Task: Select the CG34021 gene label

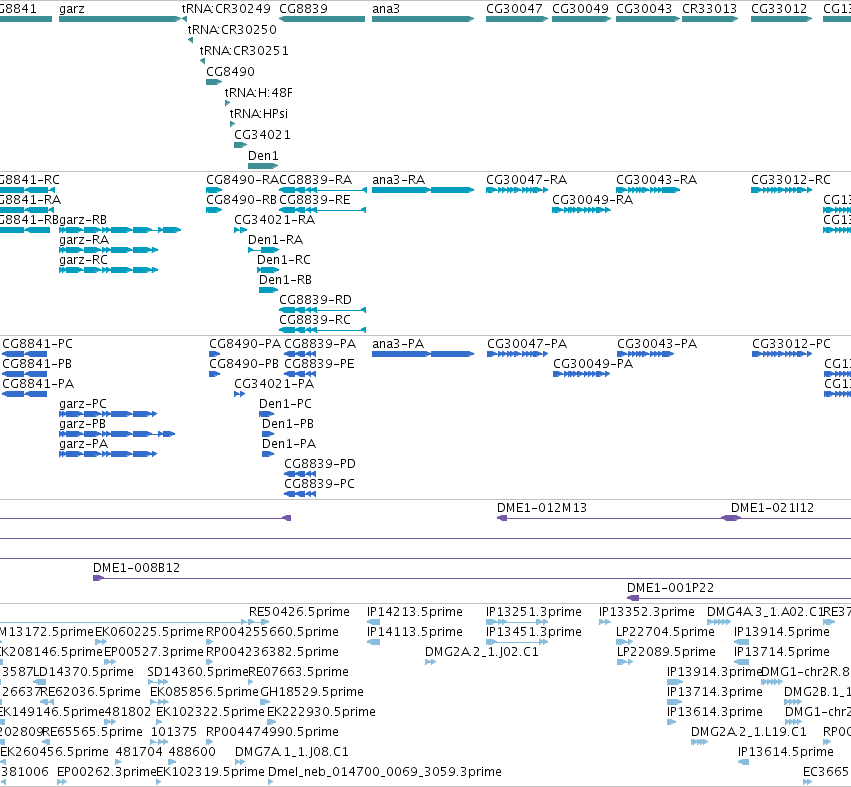Action: [x=262, y=135]
